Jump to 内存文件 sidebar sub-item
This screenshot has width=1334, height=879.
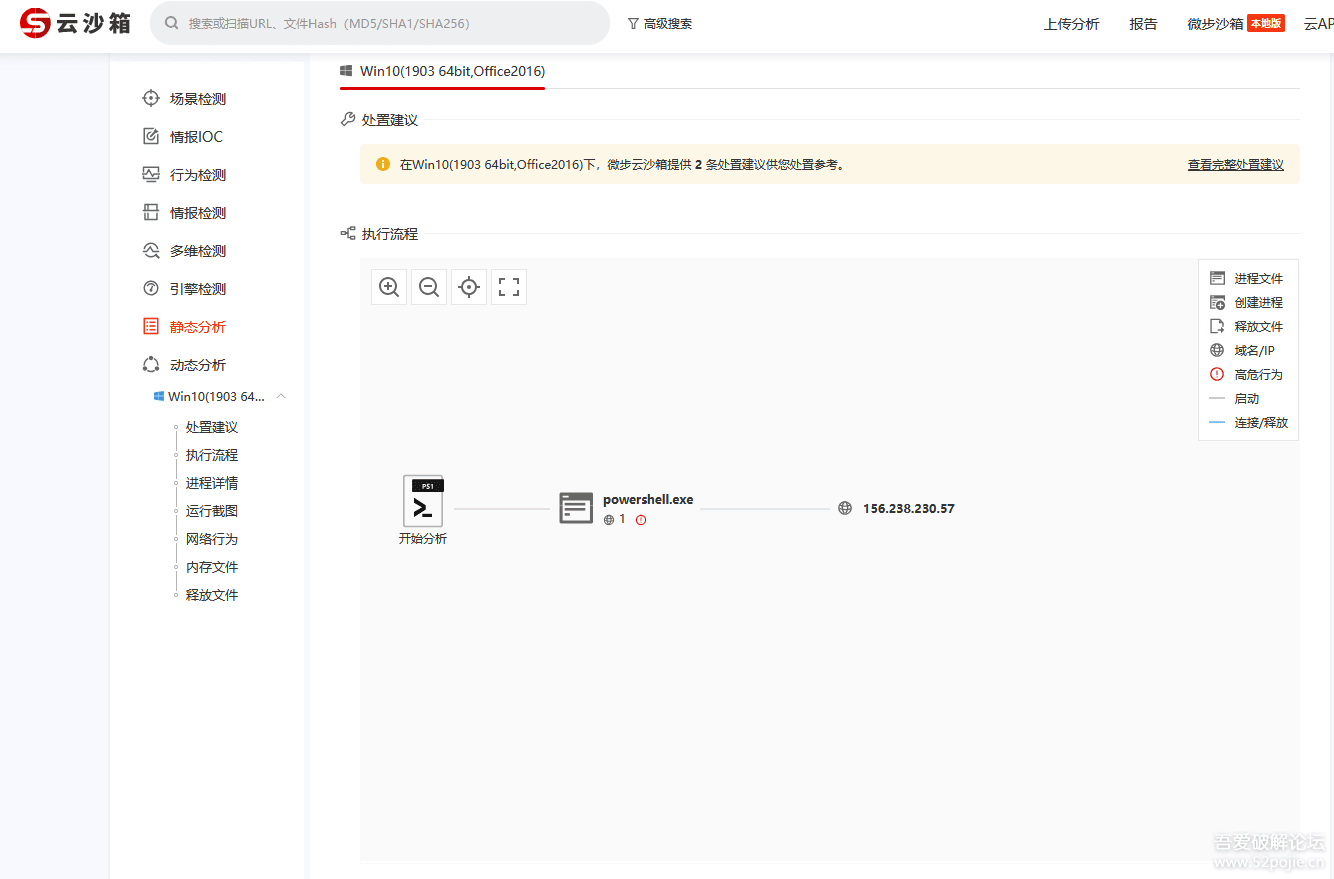[x=212, y=567]
